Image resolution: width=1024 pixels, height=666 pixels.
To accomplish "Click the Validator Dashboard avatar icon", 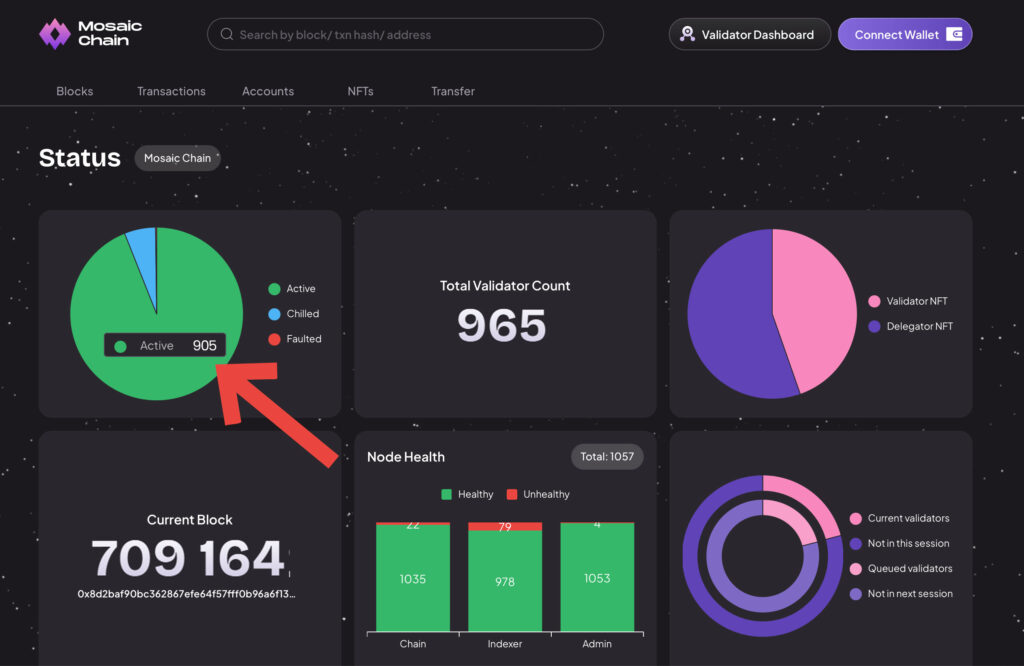I will pos(687,34).
